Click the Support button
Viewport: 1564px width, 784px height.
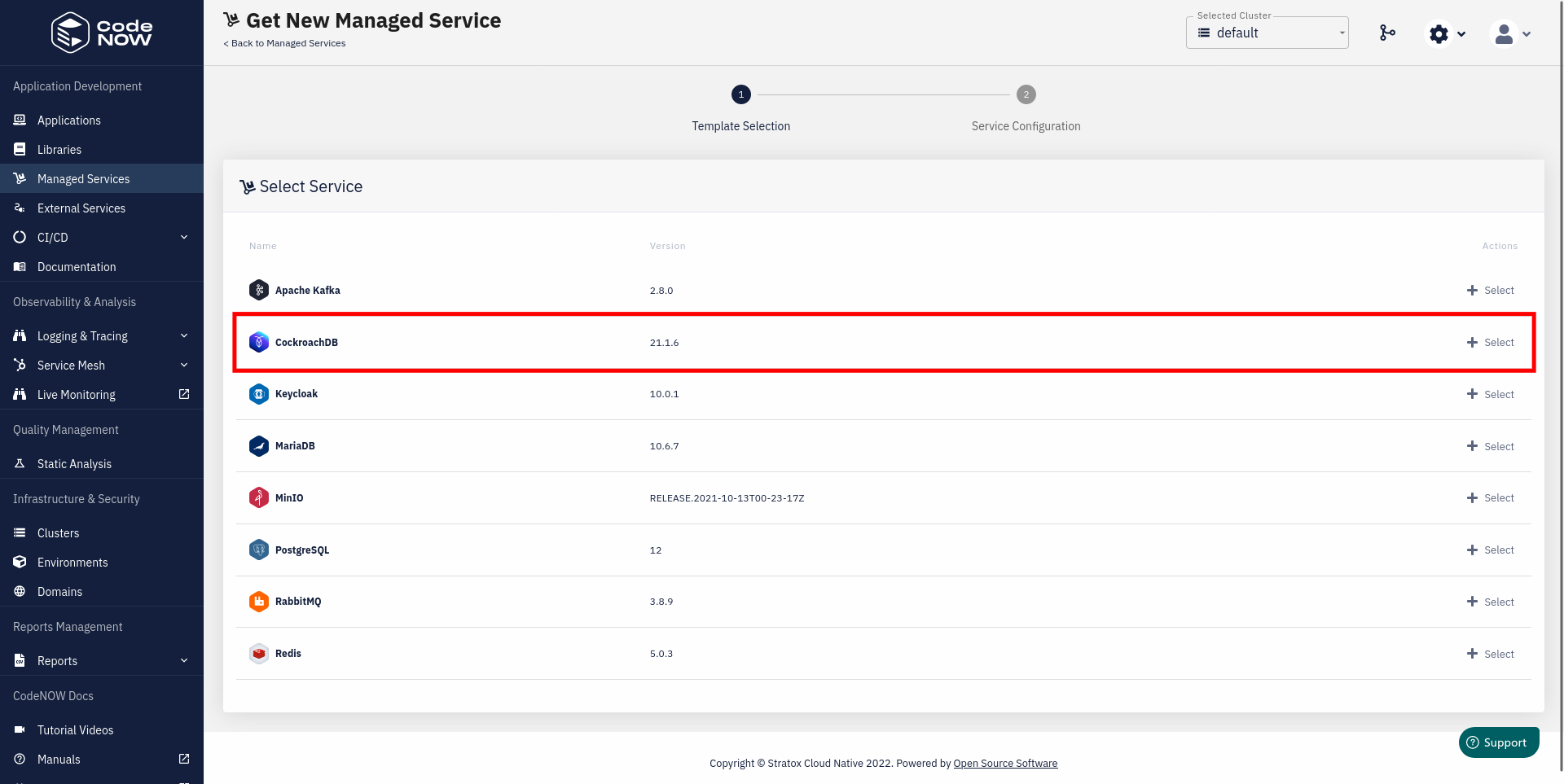(1499, 742)
